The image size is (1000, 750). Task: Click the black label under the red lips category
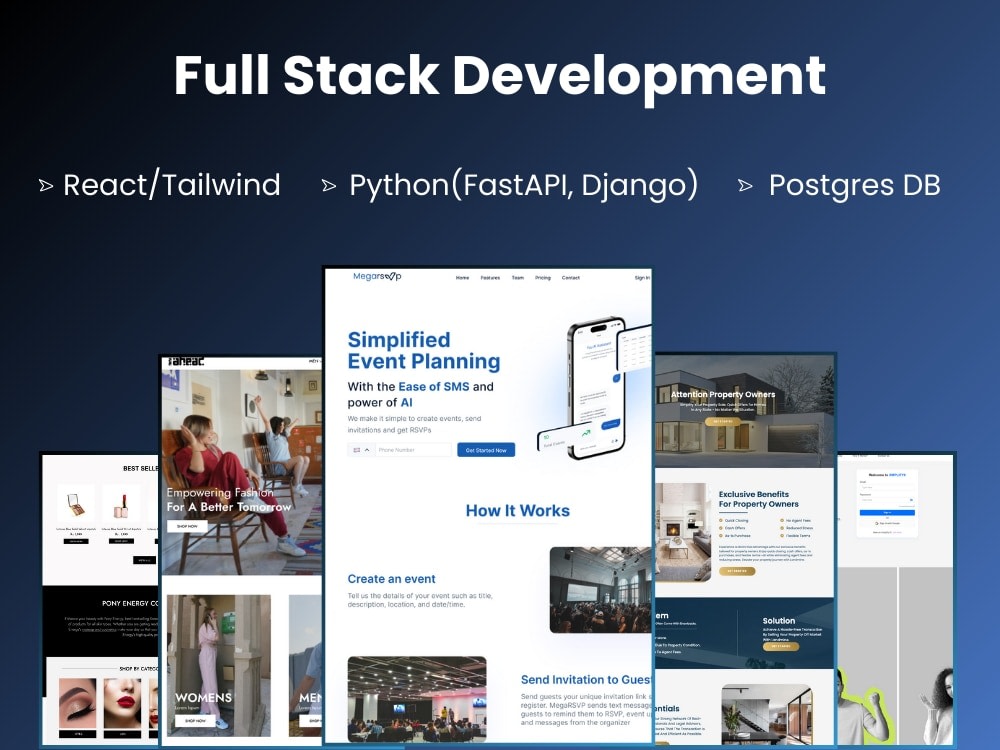[x=122, y=734]
